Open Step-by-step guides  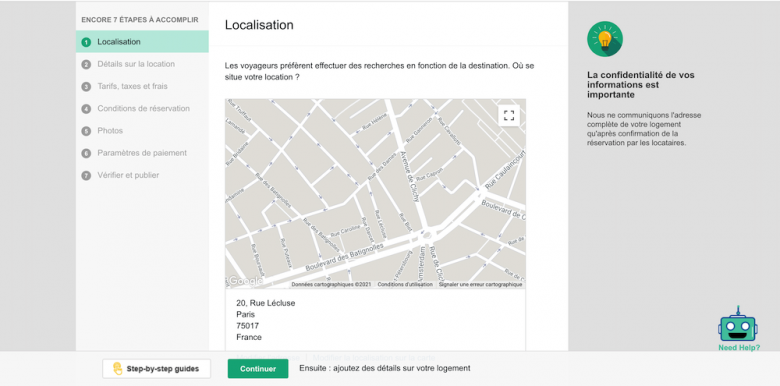pos(156,369)
